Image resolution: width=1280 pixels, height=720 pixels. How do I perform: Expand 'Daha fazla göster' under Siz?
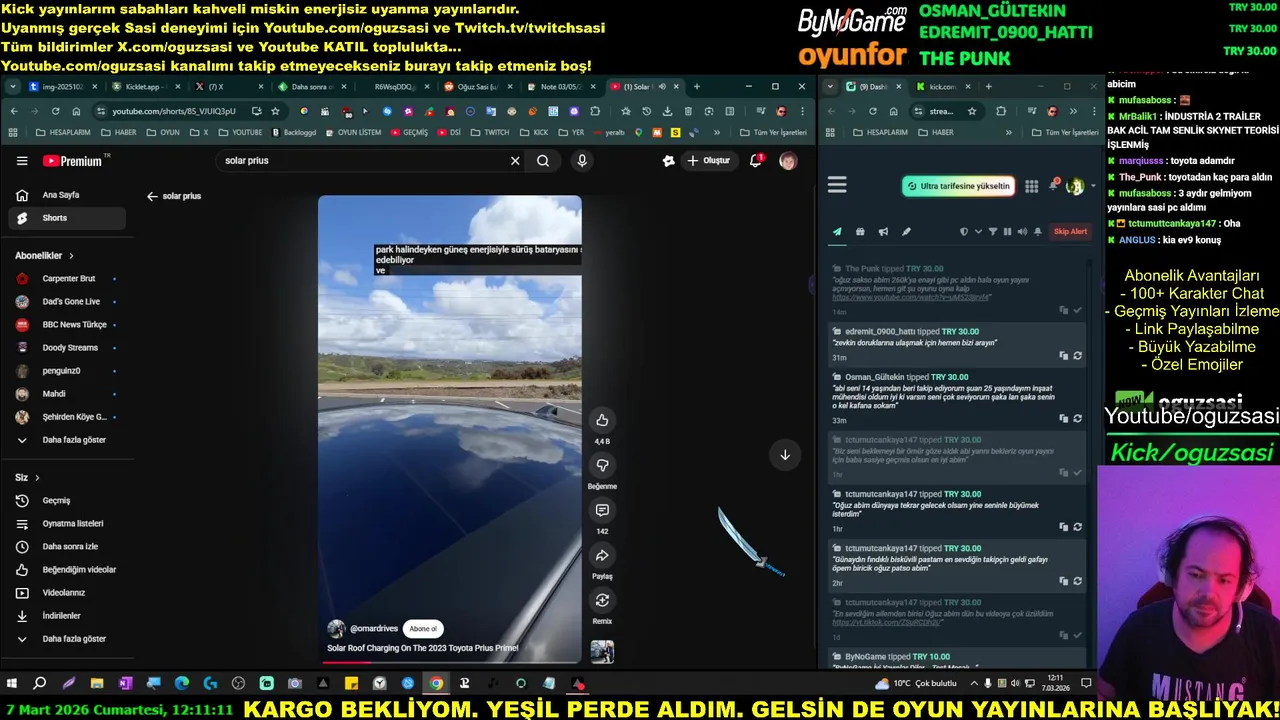[x=68, y=639]
